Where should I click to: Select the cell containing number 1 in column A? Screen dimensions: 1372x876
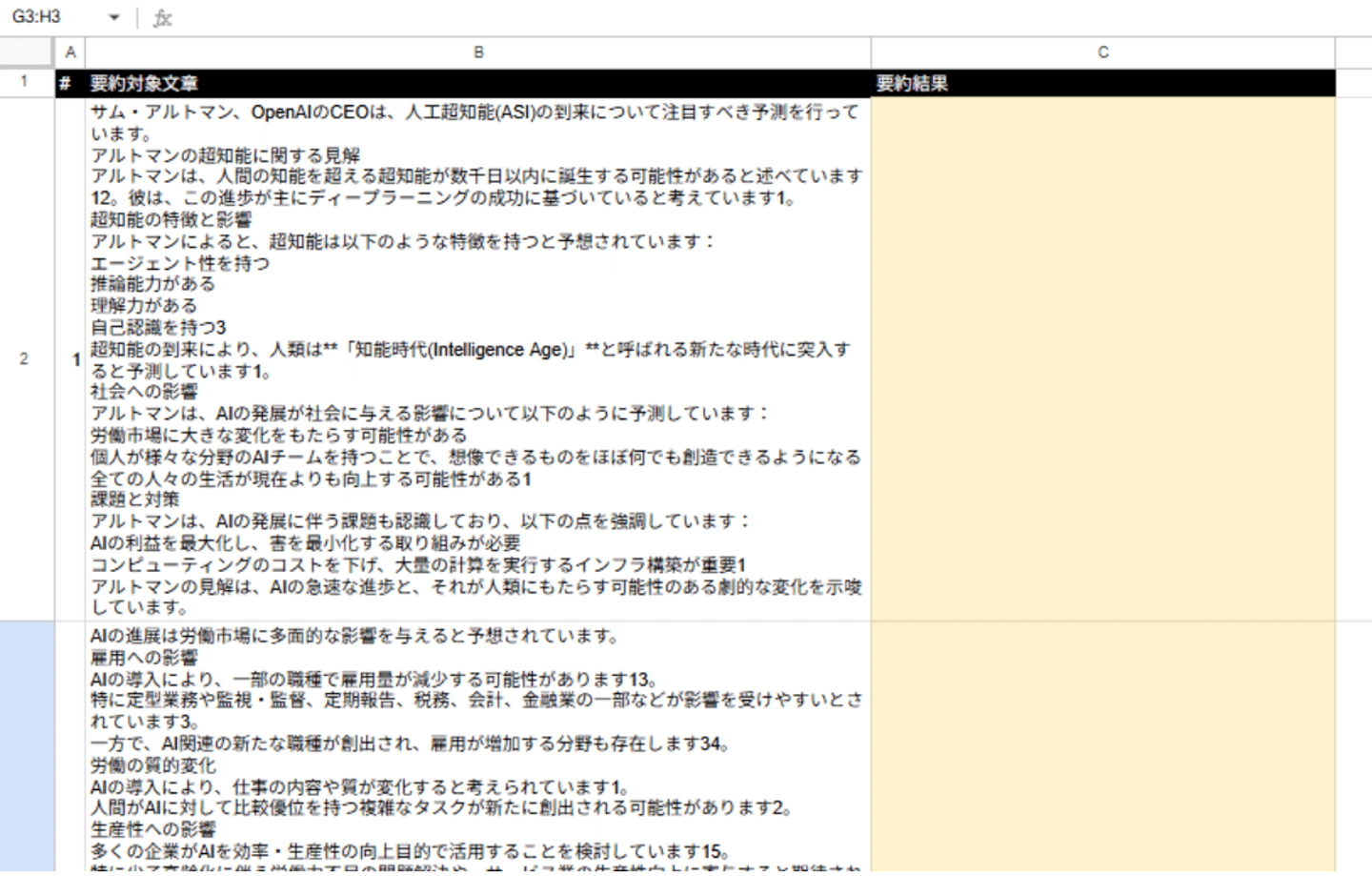click(x=71, y=359)
